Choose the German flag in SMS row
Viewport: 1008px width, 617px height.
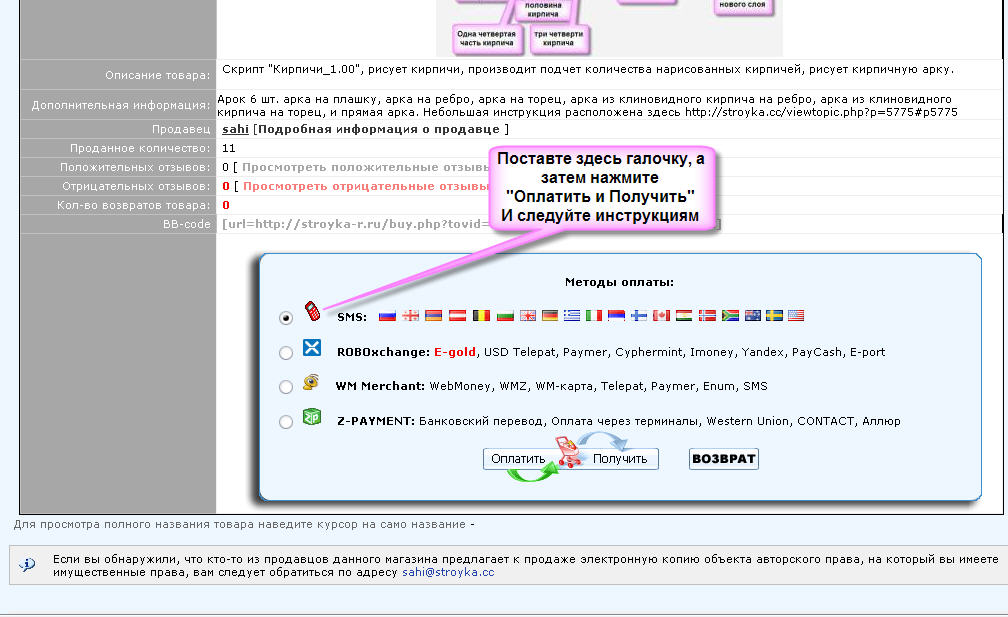[x=549, y=317]
